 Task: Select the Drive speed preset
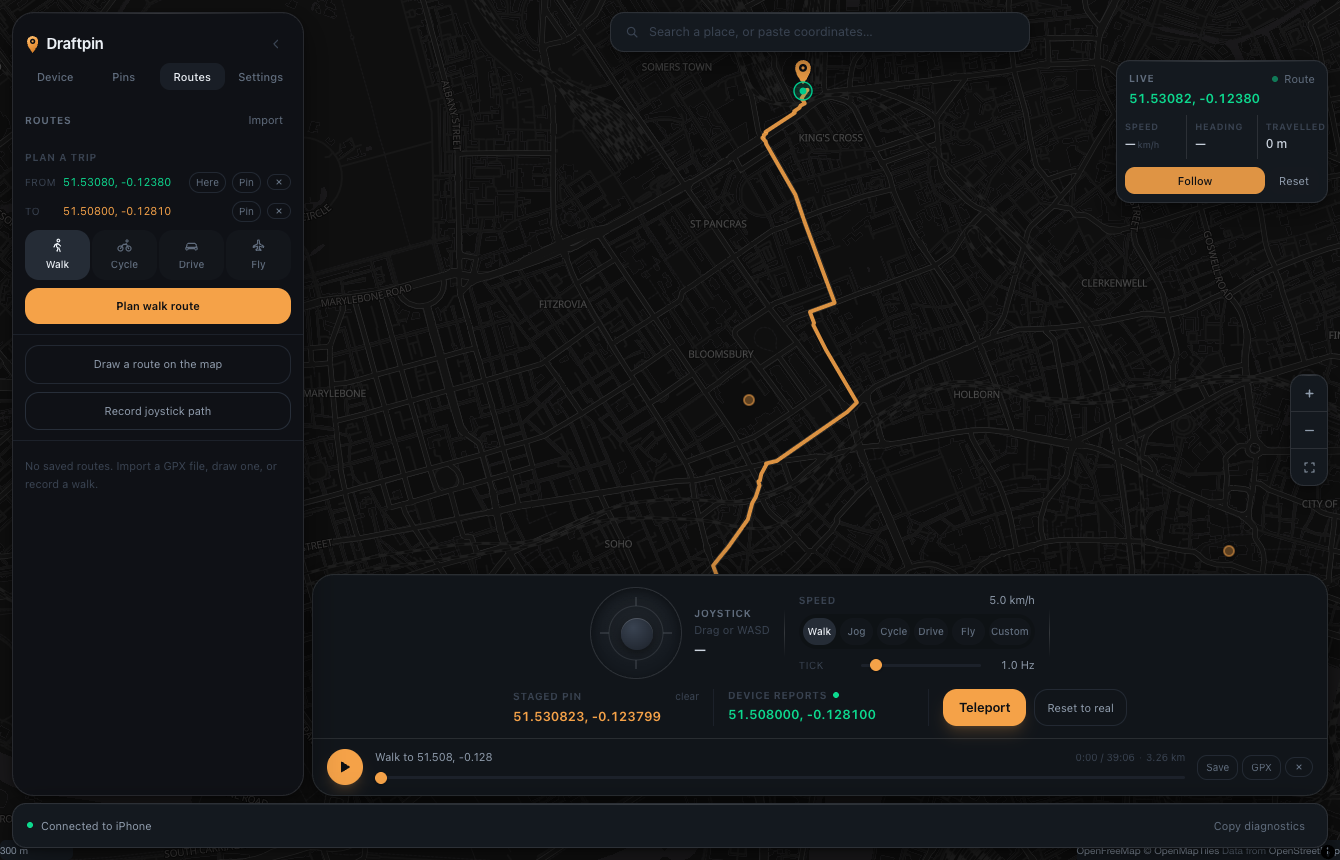pos(931,631)
